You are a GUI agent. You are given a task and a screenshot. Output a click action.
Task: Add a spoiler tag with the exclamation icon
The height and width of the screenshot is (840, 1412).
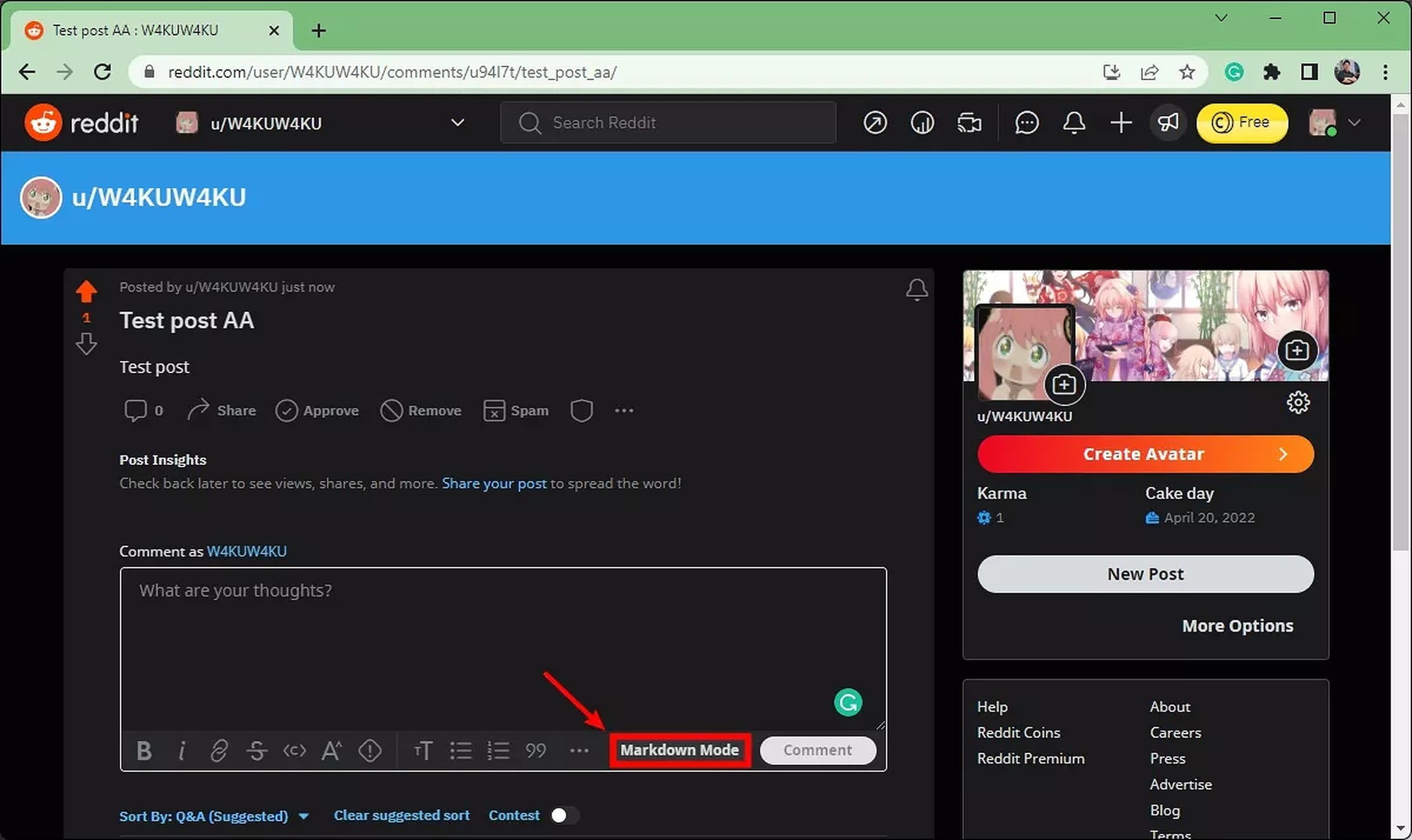[370, 750]
